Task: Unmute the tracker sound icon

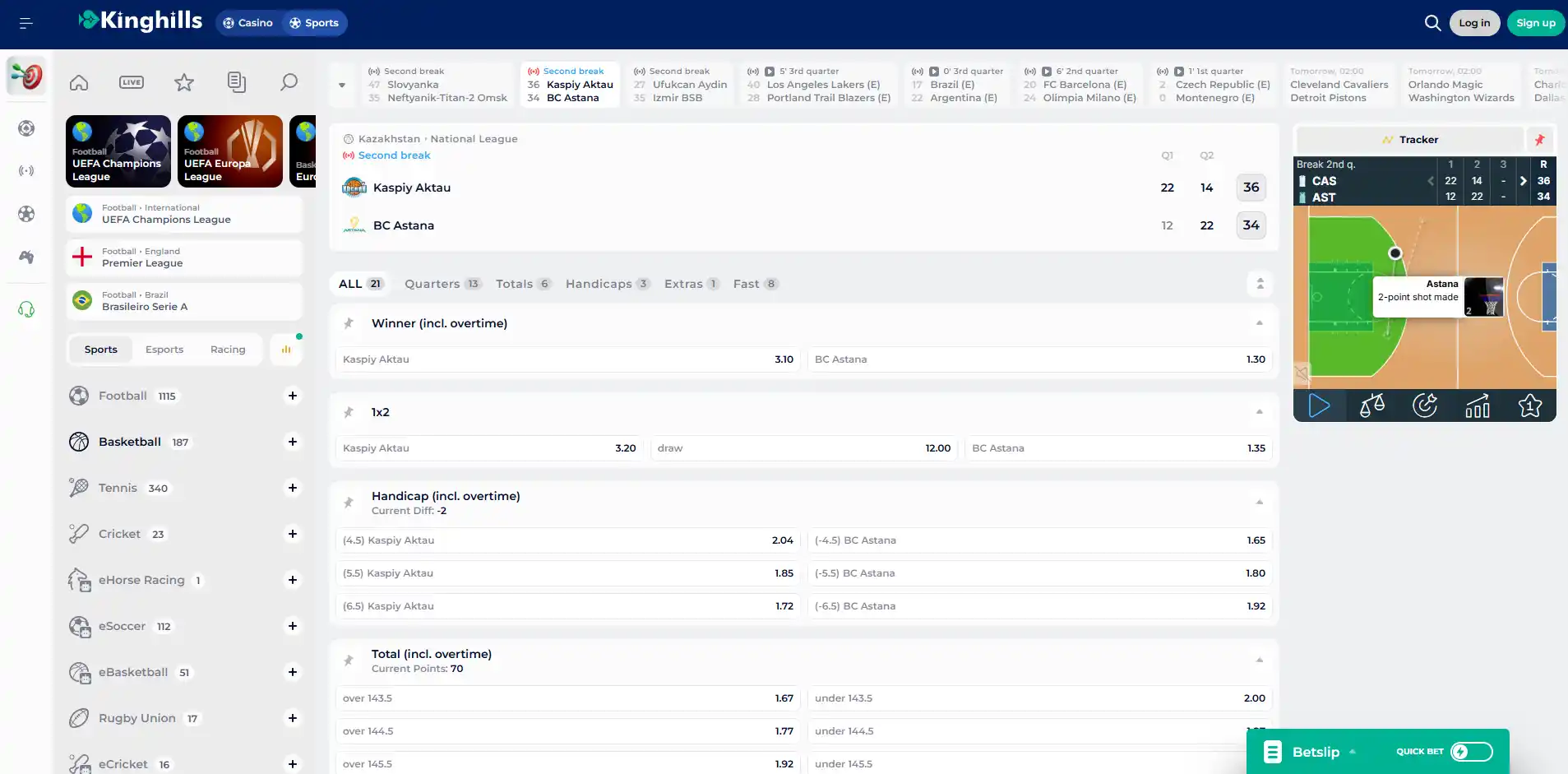Action: pyautogui.click(x=1302, y=375)
